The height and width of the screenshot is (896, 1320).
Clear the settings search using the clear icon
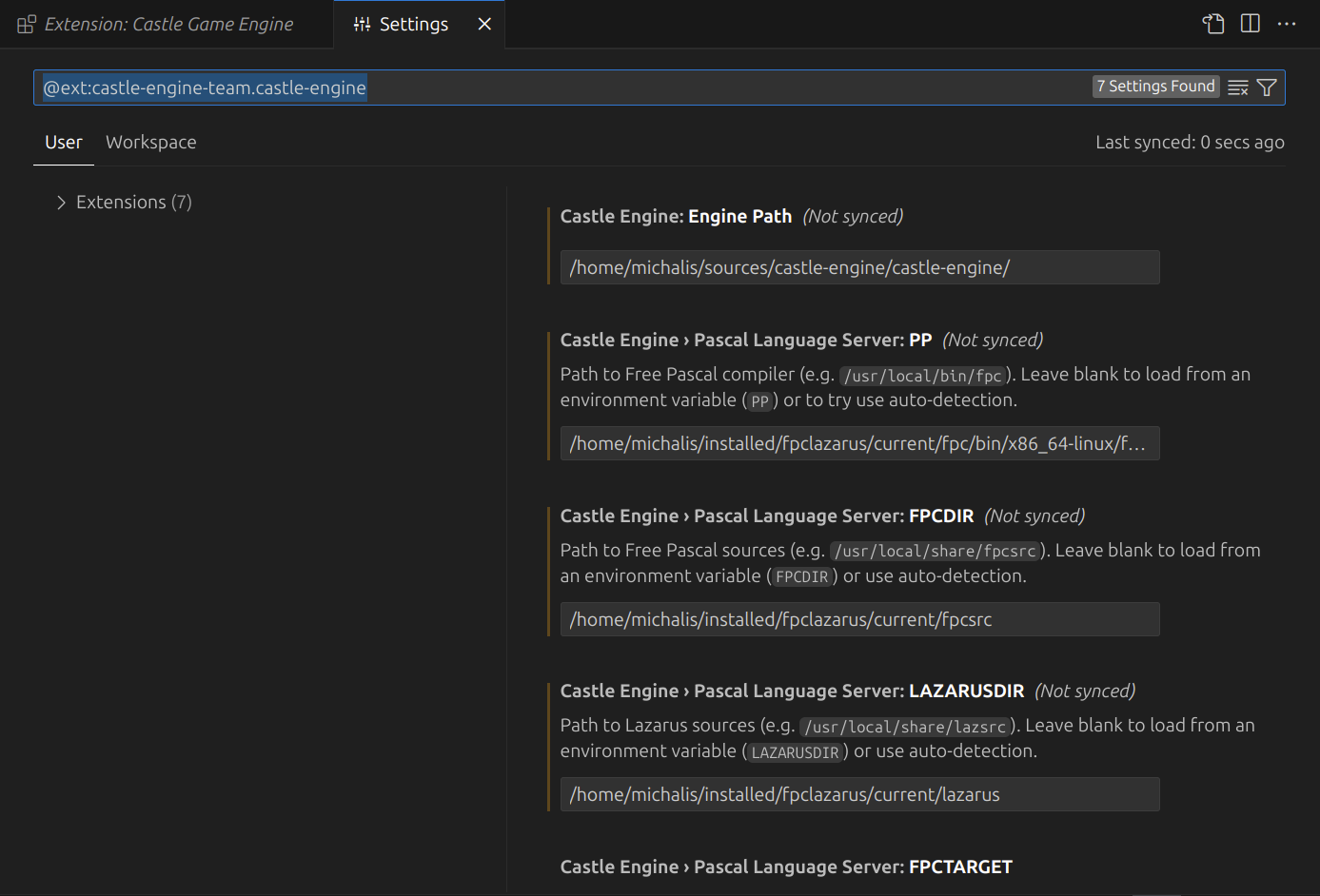(x=1237, y=87)
